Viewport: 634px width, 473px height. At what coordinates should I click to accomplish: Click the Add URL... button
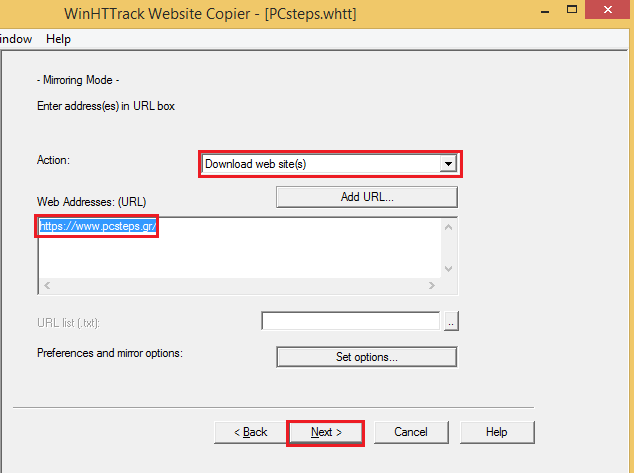coord(367,197)
